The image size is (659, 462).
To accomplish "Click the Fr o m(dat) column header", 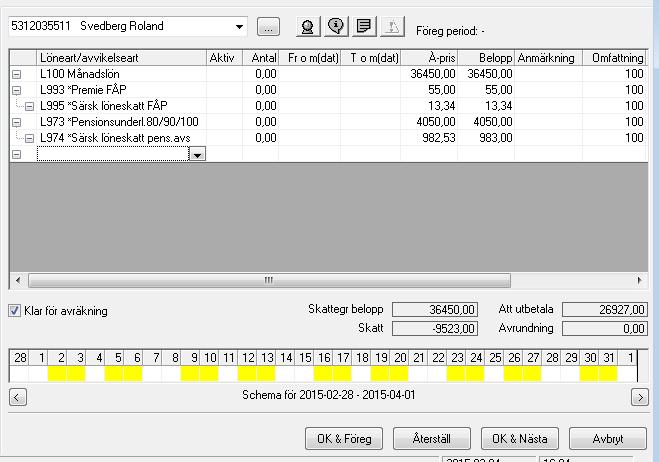I will coord(309,58).
